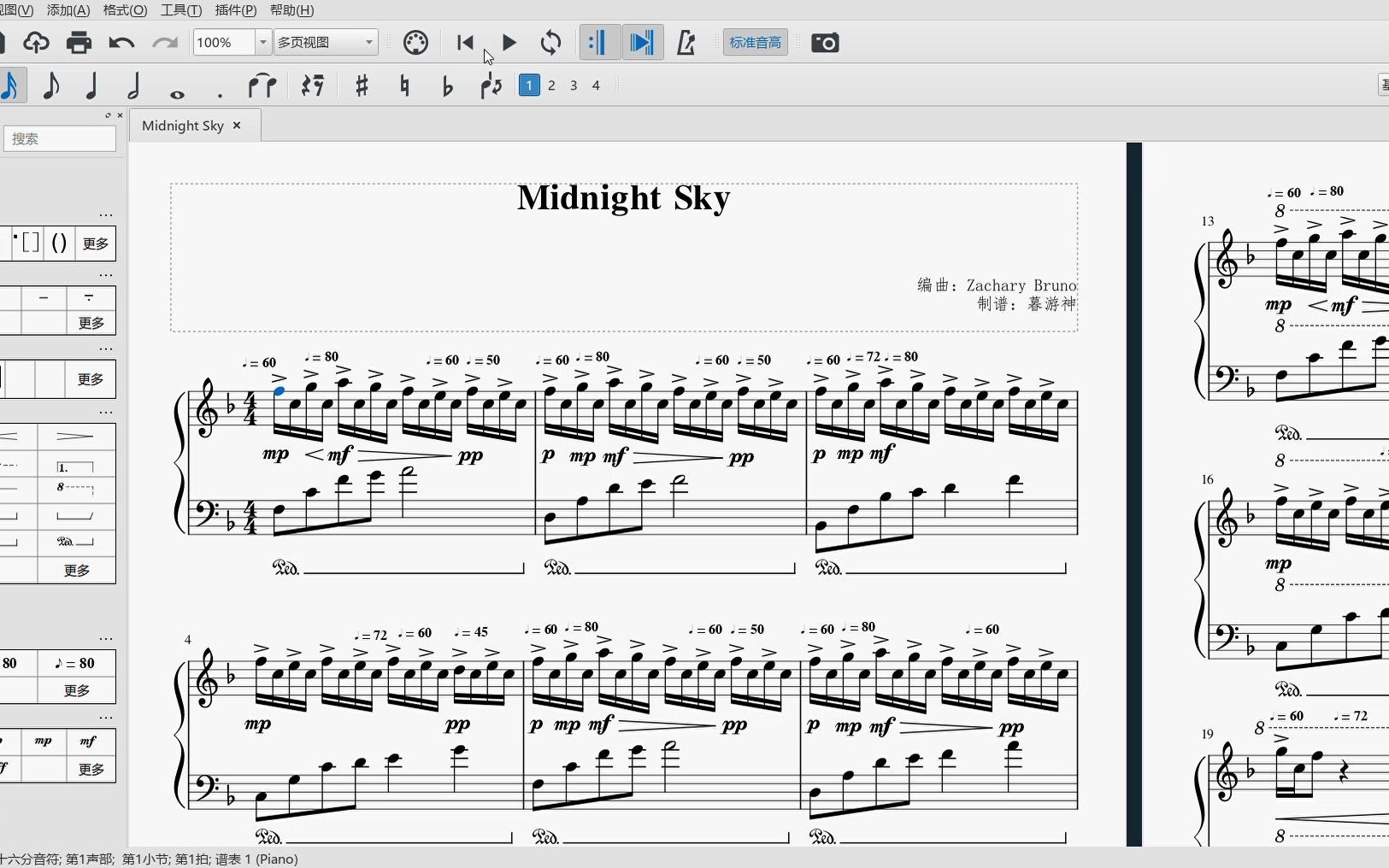The height and width of the screenshot is (868, 1389).
Task: Open the 格式(O) menu
Action: pos(125,10)
